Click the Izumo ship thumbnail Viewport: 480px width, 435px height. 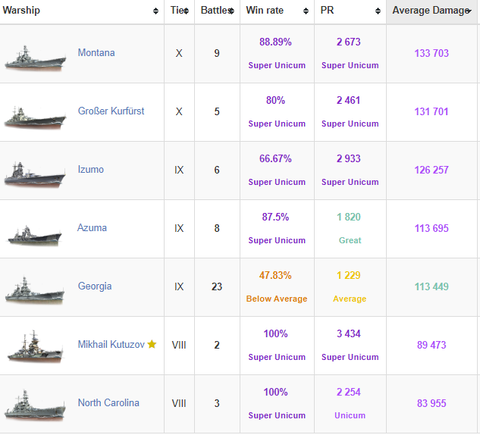(35, 175)
